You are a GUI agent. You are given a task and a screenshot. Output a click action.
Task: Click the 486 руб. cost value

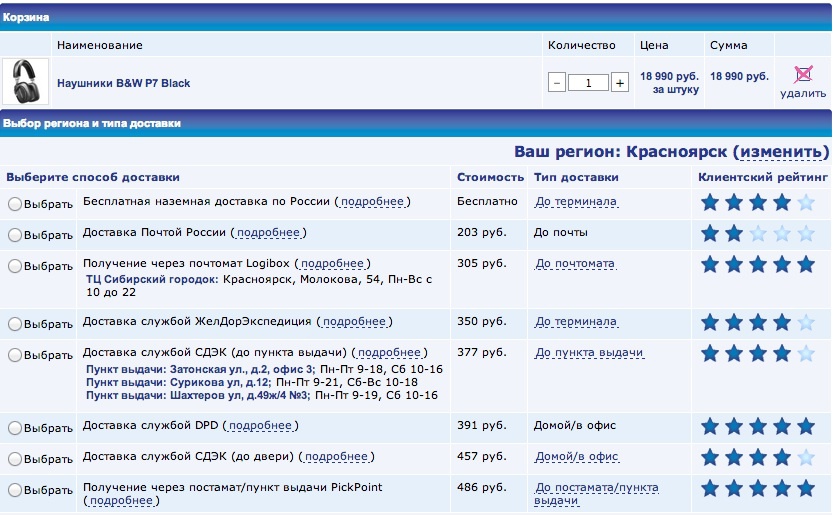tap(481, 487)
